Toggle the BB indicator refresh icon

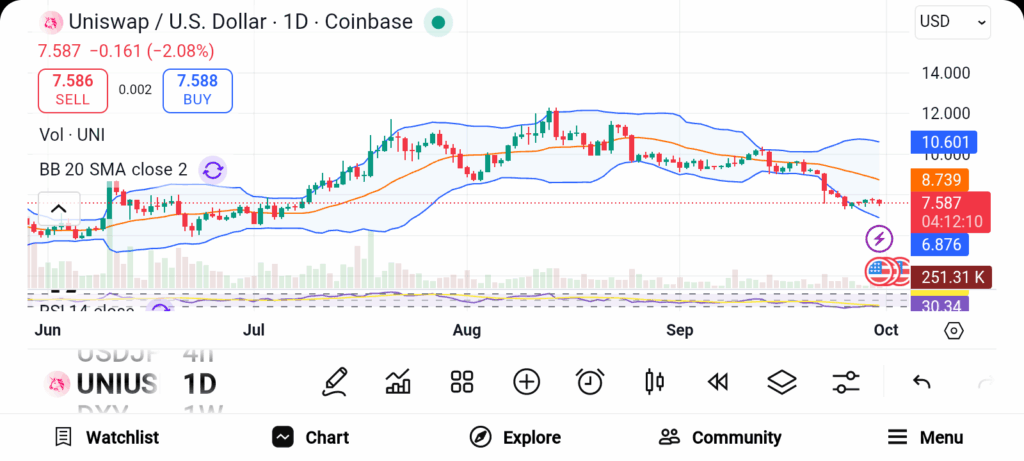pyautogui.click(x=212, y=170)
